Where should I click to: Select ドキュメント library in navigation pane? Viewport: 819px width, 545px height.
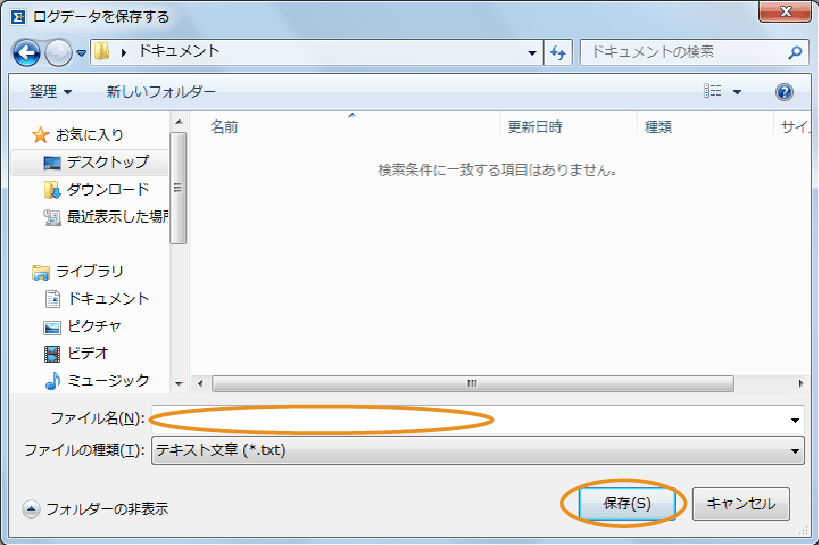[109, 298]
